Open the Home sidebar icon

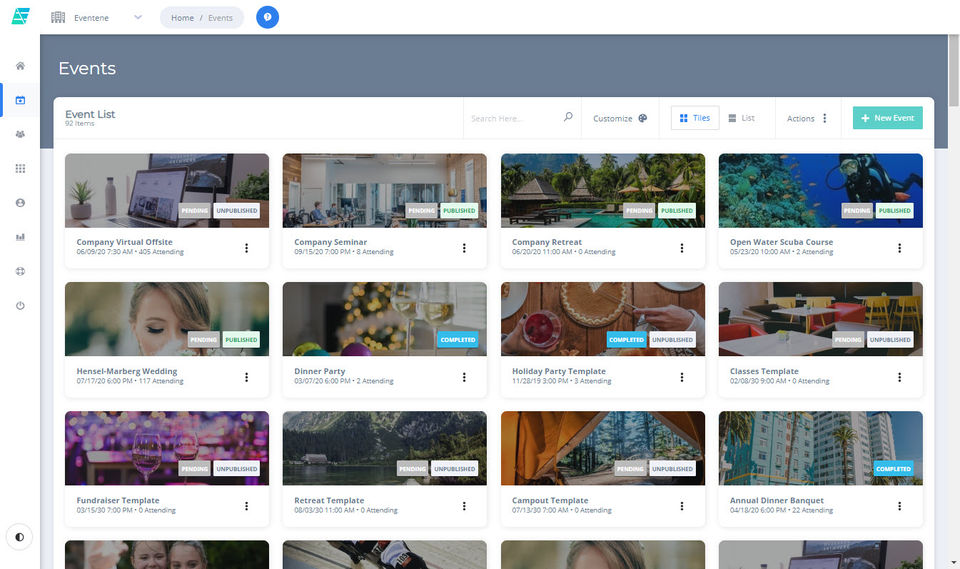click(x=20, y=66)
